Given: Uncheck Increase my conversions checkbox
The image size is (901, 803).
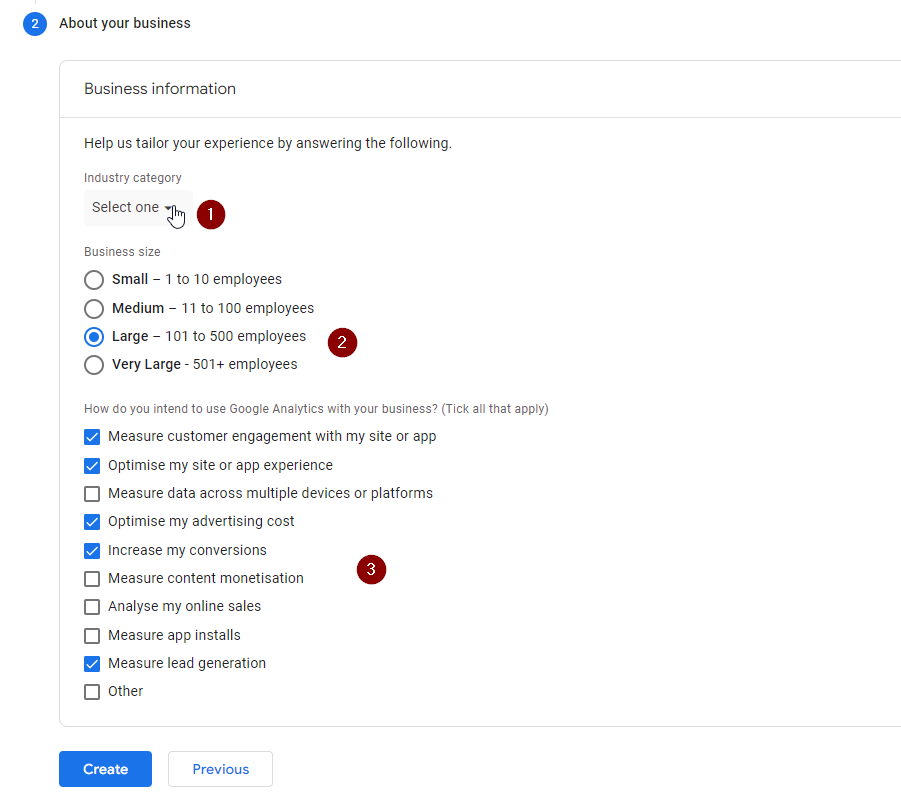Looking at the screenshot, I should [x=92, y=551].
